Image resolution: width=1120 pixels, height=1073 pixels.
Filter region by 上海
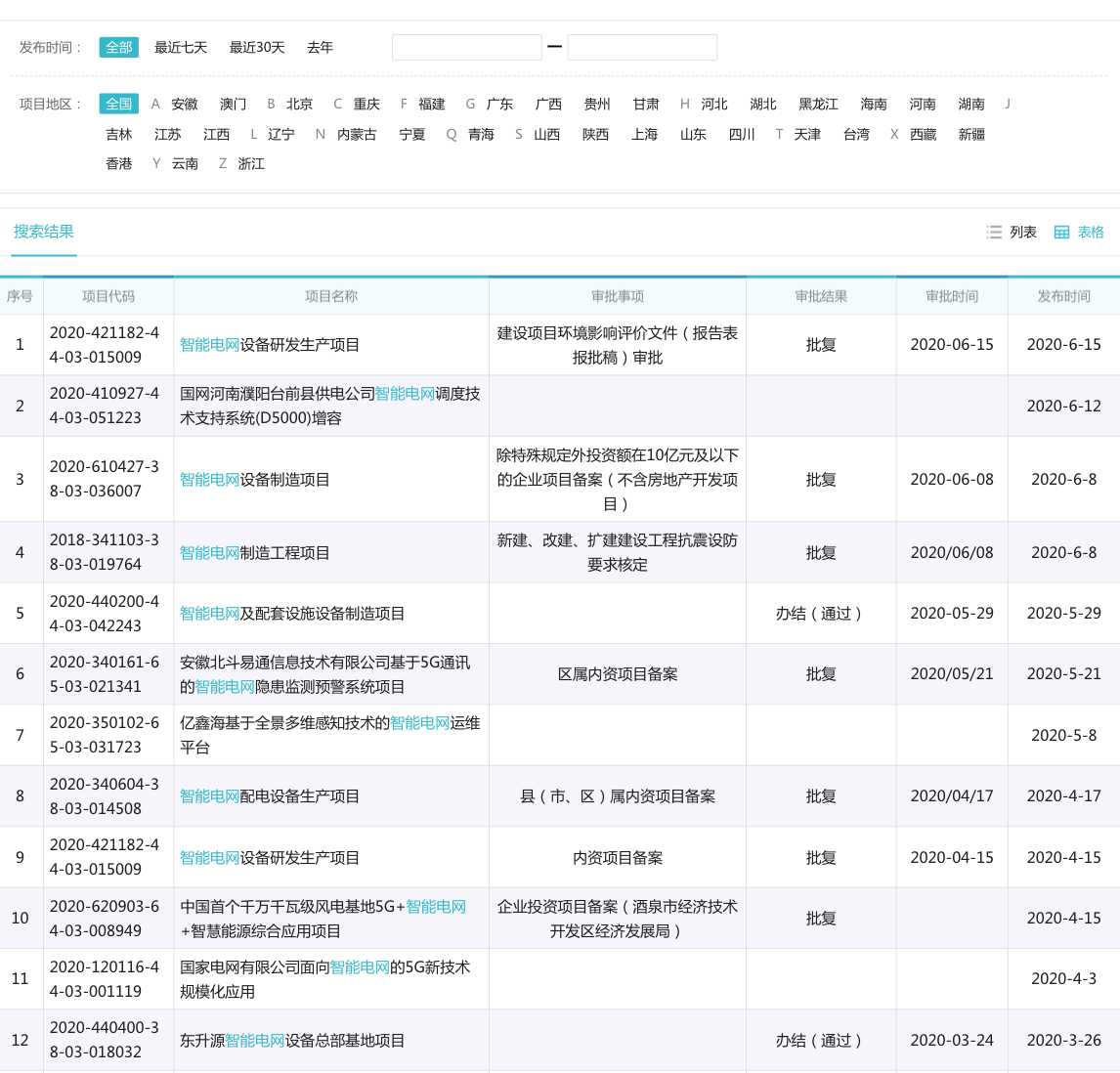tap(644, 134)
